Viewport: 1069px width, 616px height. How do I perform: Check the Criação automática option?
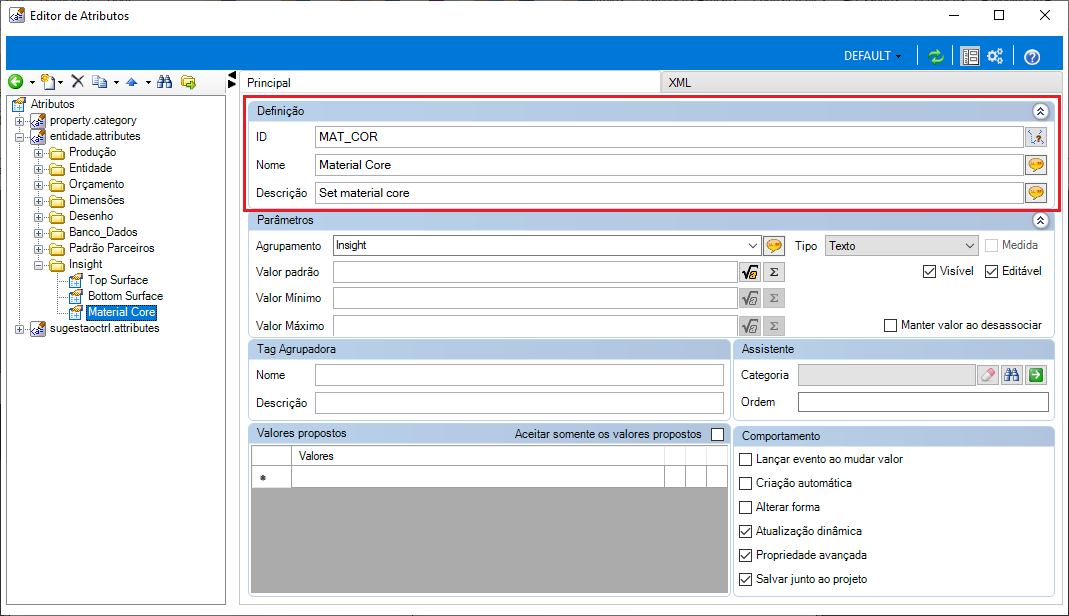[746, 483]
